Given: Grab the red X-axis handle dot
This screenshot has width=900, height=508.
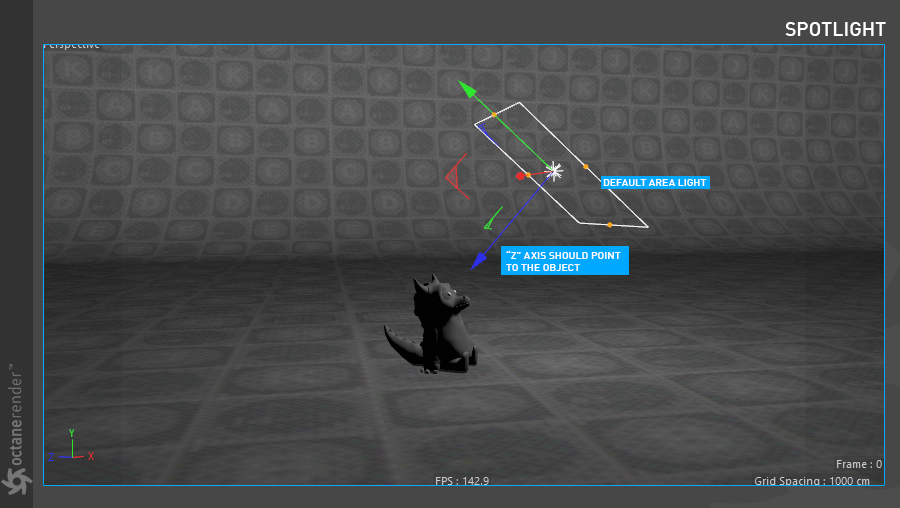Looking at the screenshot, I should (521, 176).
